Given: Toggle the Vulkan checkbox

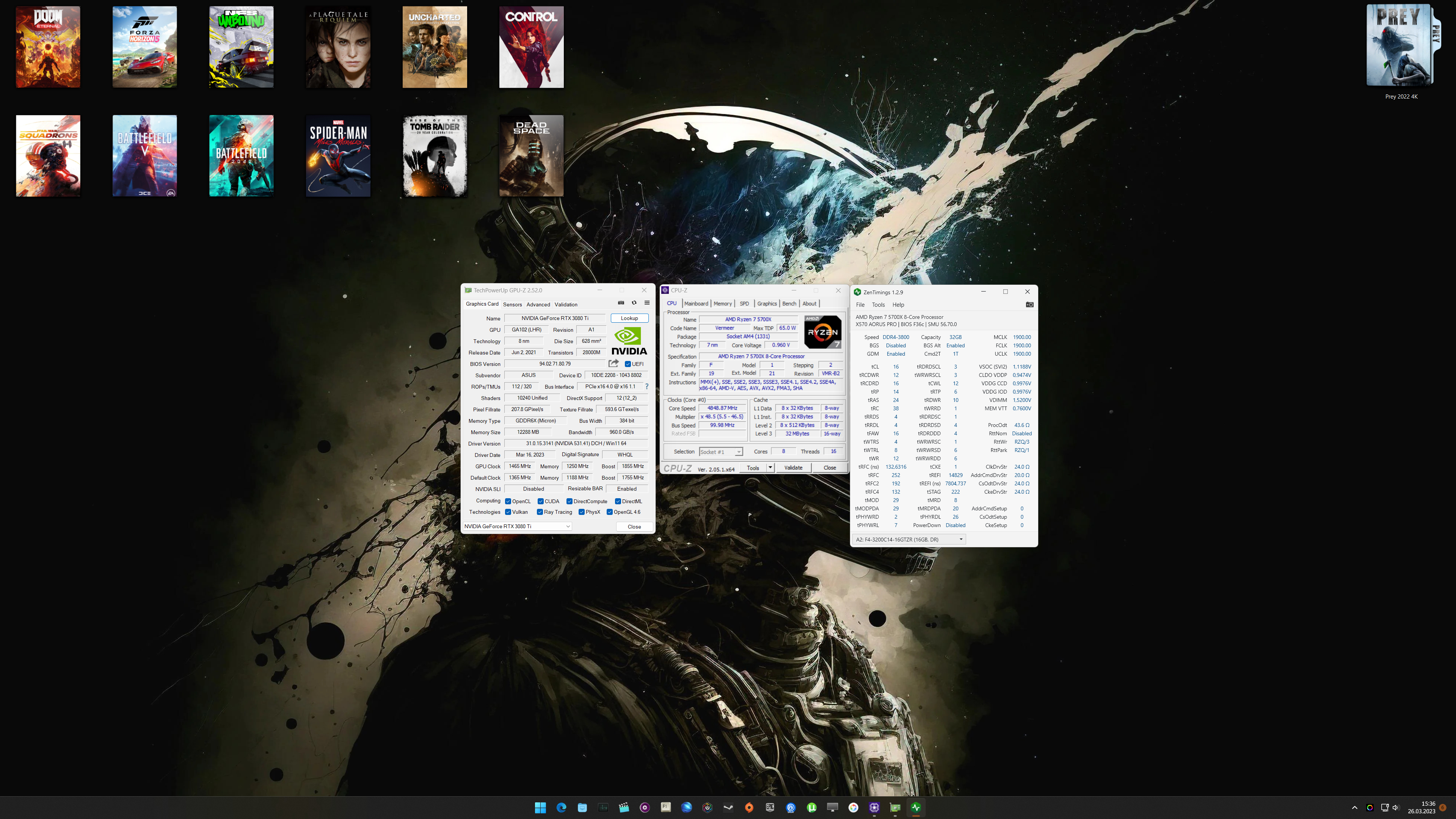Looking at the screenshot, I should coord(508,512).
